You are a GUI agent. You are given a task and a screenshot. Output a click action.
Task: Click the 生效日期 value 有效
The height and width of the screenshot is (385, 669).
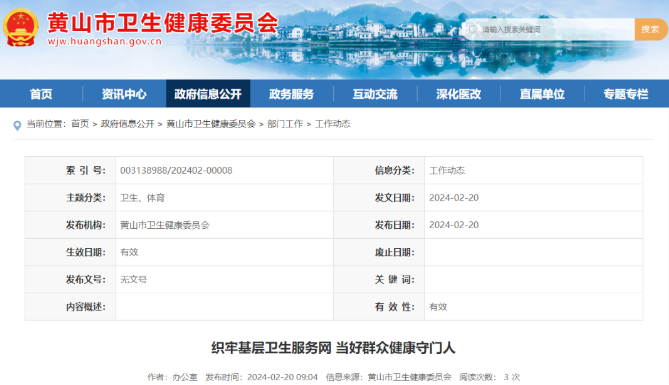pos(129,252)
